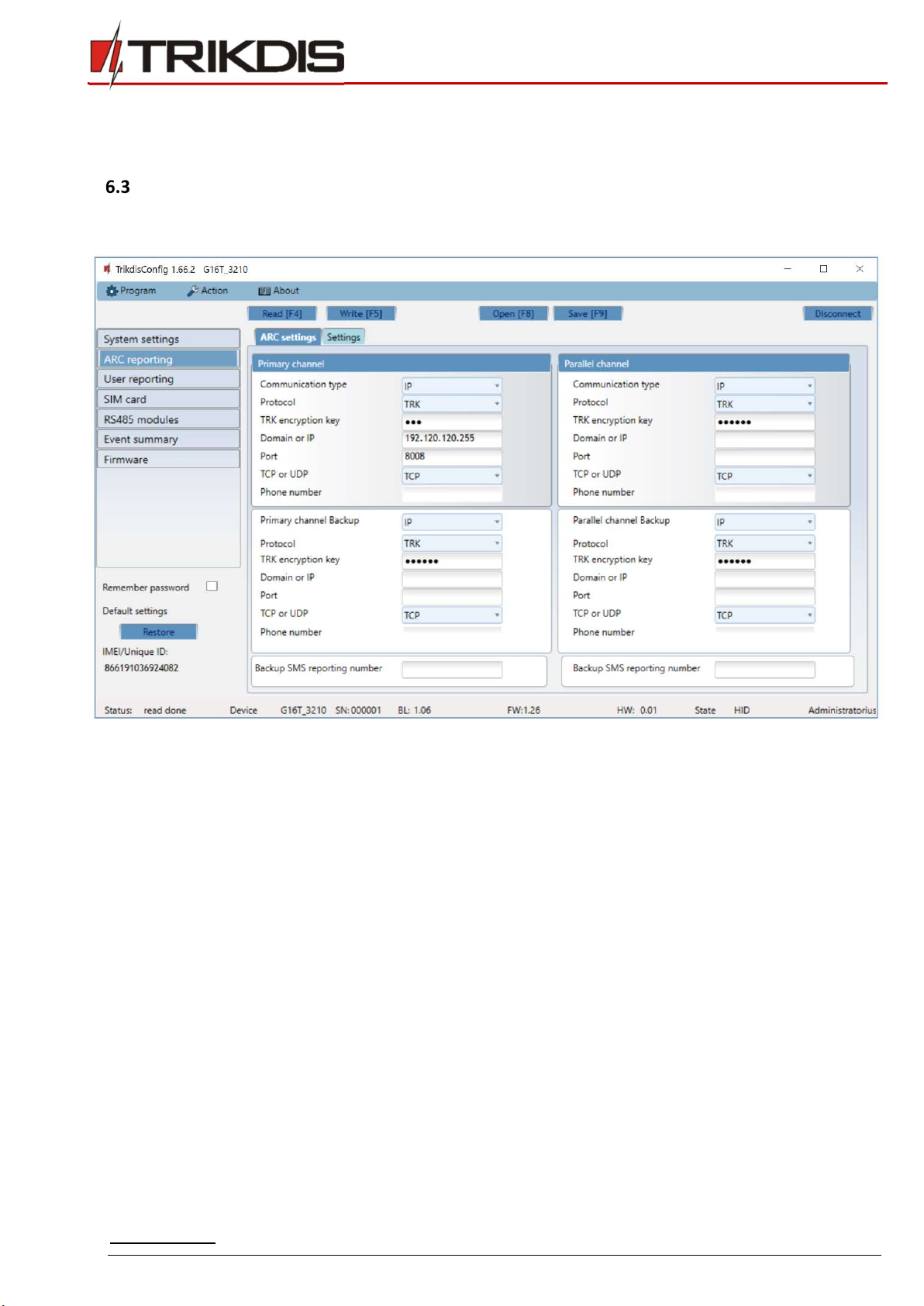Click Primary channel Domain or IP field

tap(452, 438)
